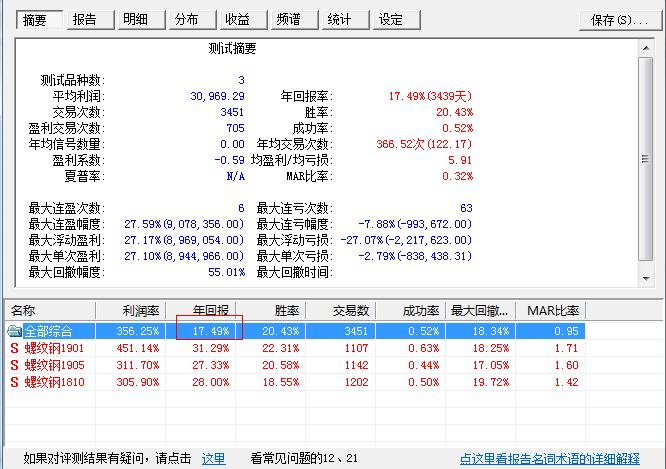Click the 保存(S)... button
The height and width of the screenshot is (469, 666).
[x=620, y=20]
